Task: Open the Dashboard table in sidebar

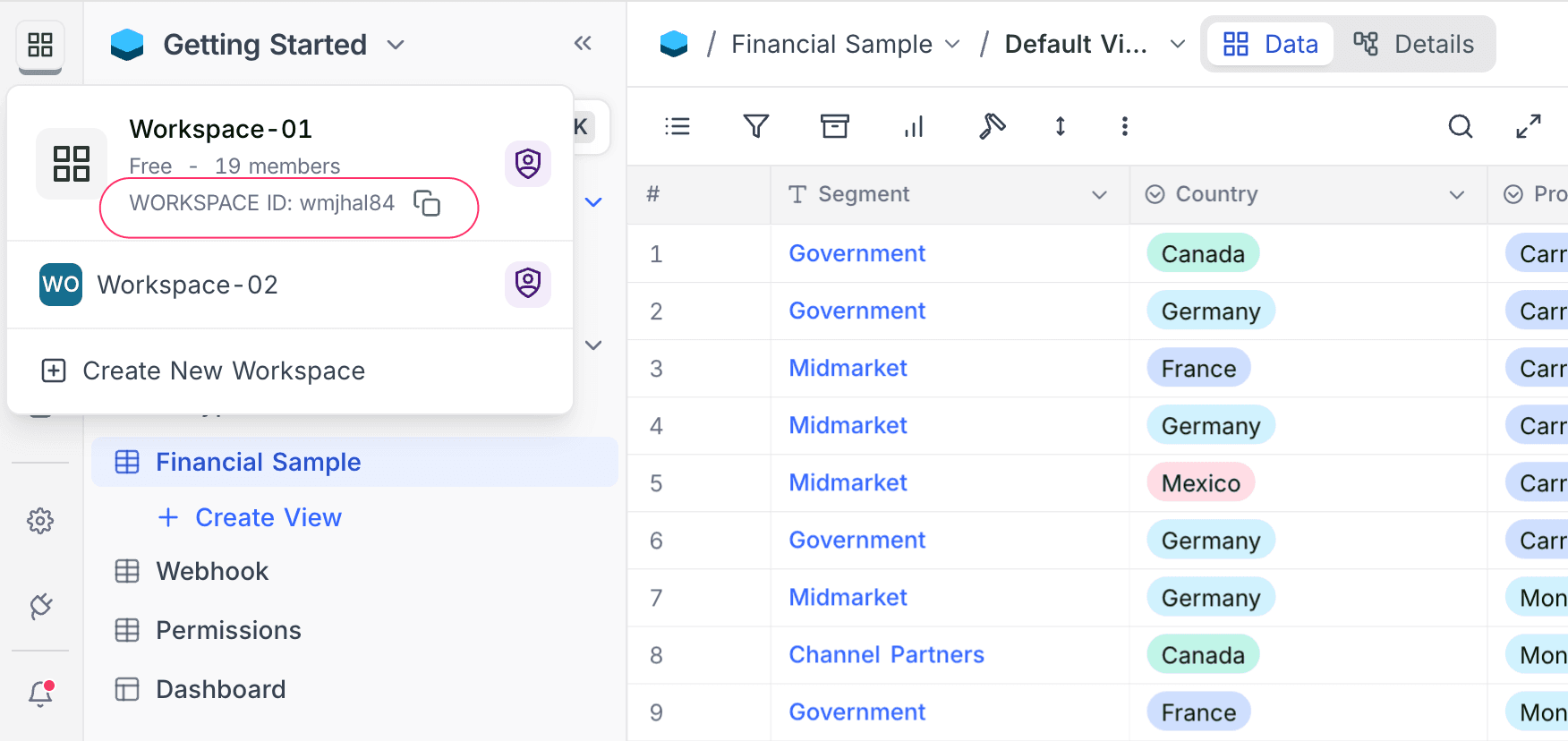Action: (x=220, y=689)
